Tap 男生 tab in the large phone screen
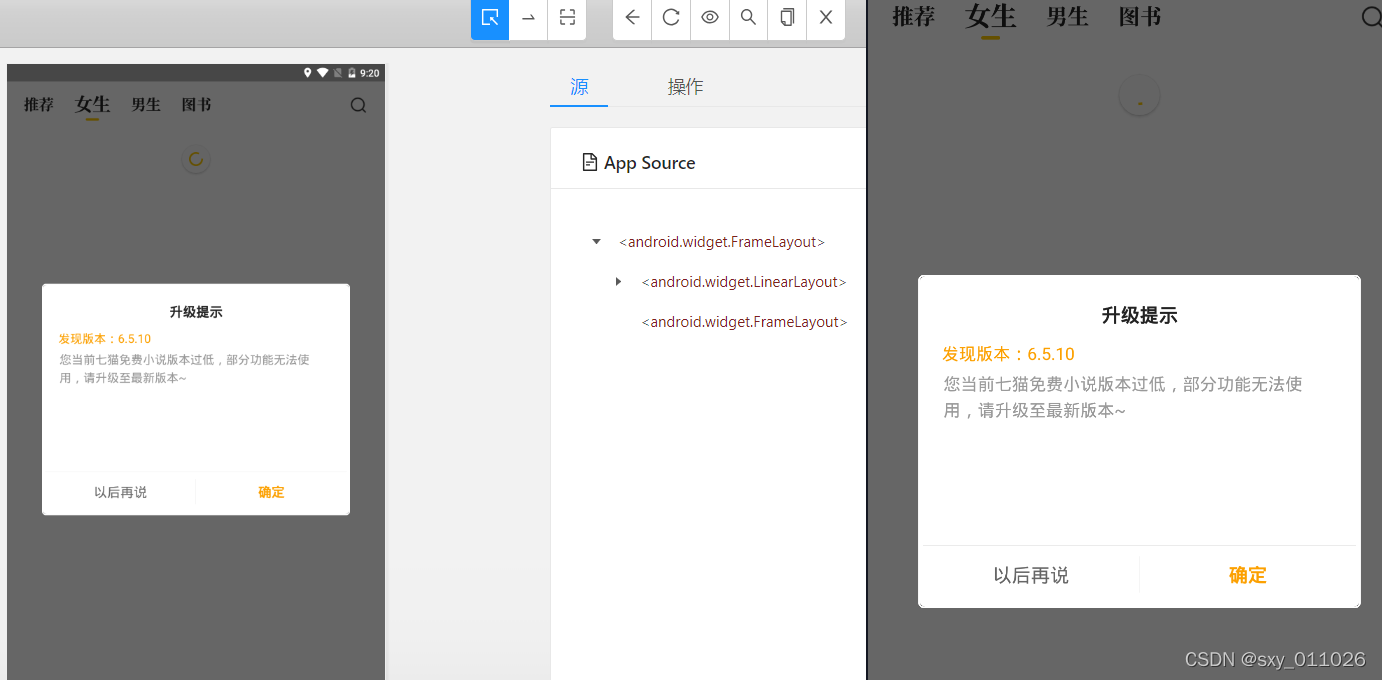This screenshot has height=680, width=1382. click(x=1067, y=16)
